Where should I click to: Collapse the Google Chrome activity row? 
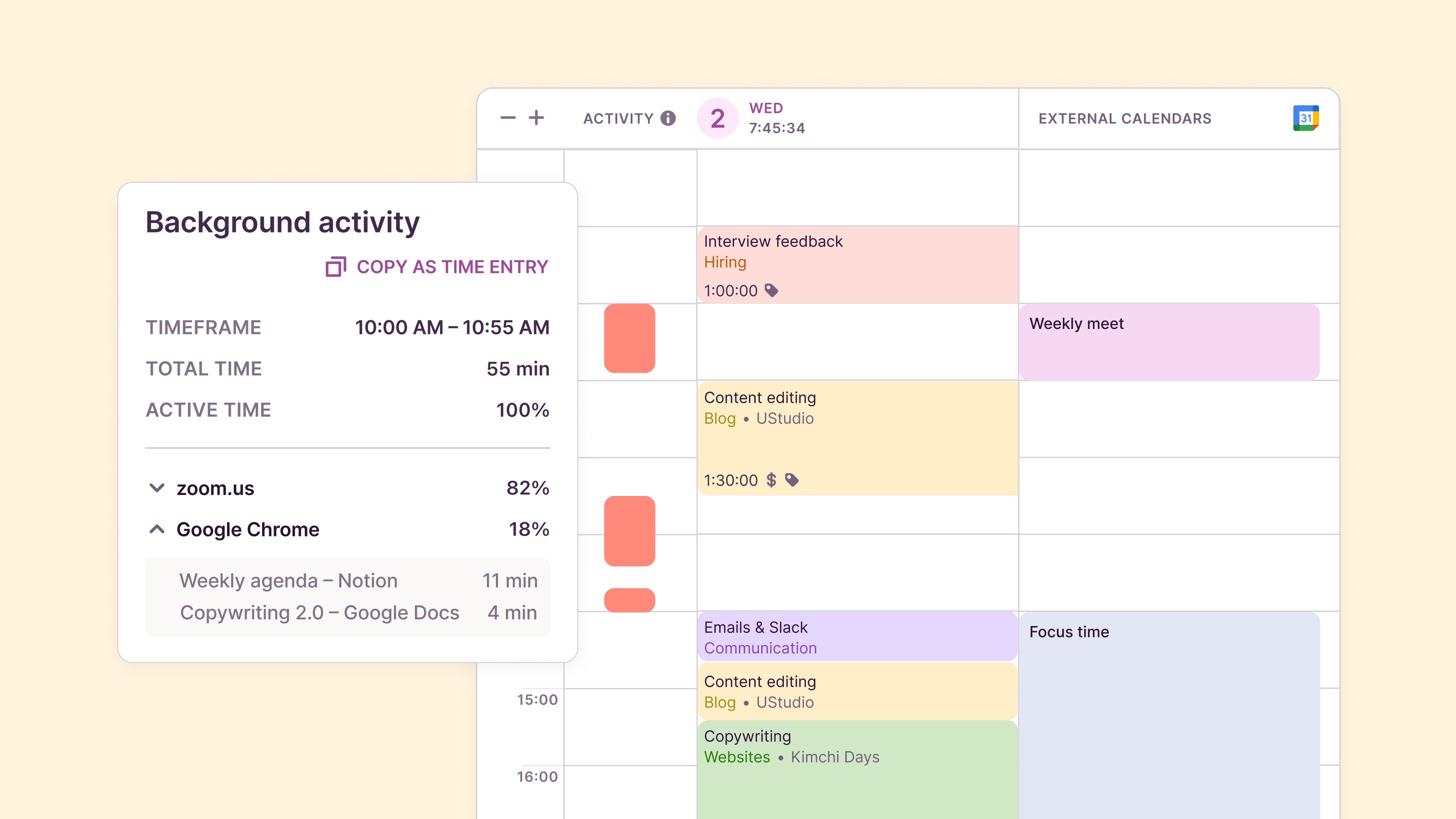click(157, 529)
